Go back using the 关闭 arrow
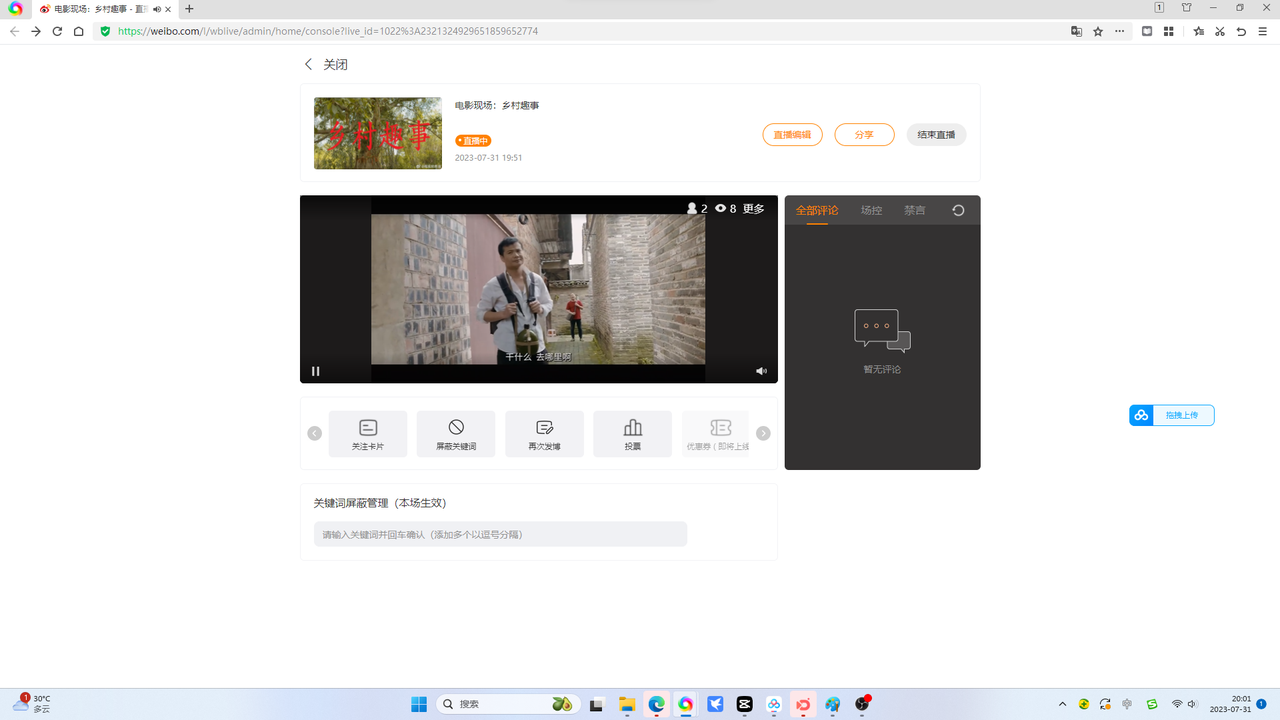1280x720 pixels. point(309,64)
